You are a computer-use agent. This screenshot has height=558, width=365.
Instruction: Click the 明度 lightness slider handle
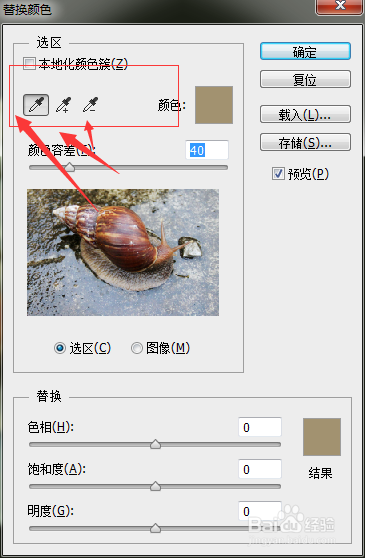pyautogui.click(x=155, y=528)
